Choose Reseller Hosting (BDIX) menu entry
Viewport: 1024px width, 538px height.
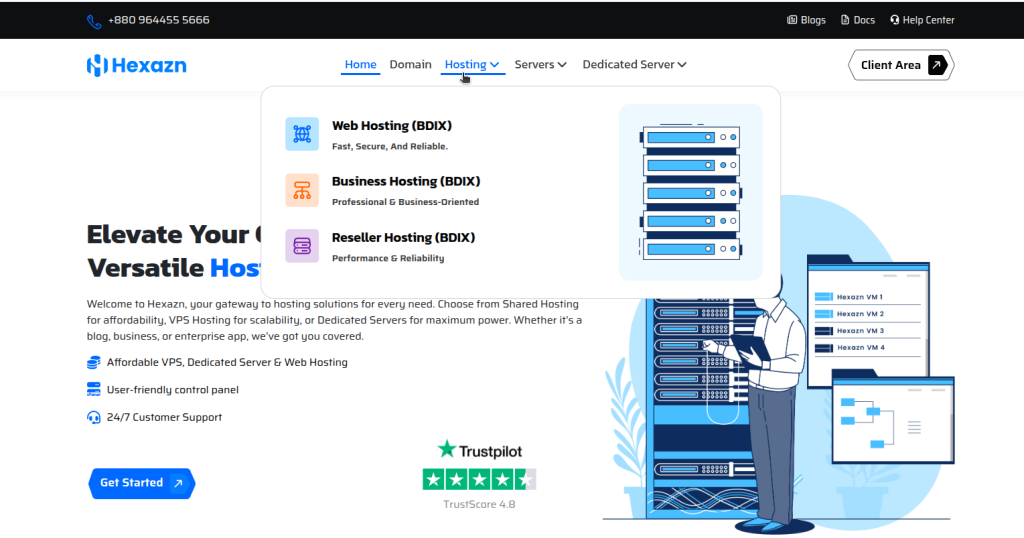404,238
